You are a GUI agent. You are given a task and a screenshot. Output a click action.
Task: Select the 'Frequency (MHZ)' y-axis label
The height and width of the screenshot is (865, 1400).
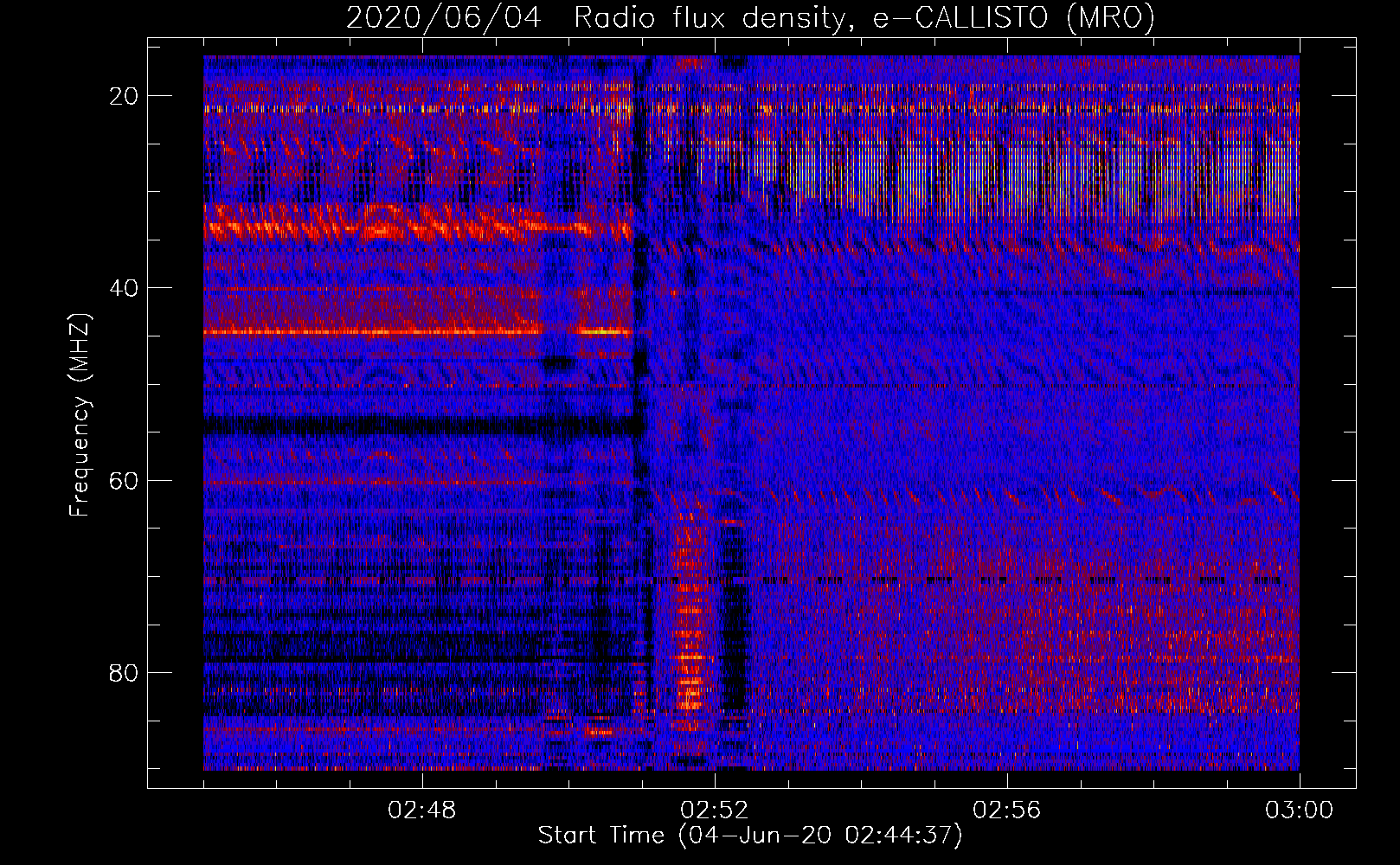click(80, 415)
